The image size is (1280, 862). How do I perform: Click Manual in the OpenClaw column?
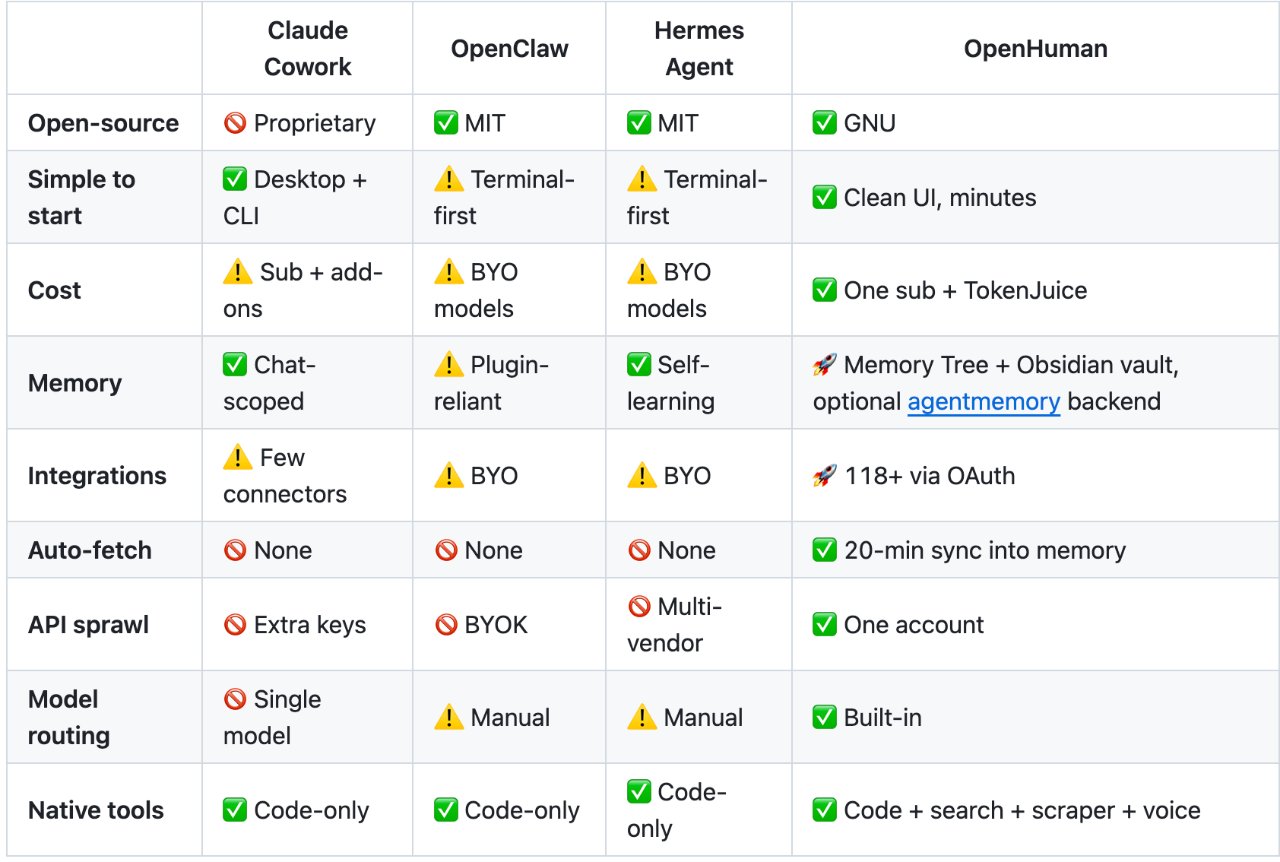click(x=511, y=717)
